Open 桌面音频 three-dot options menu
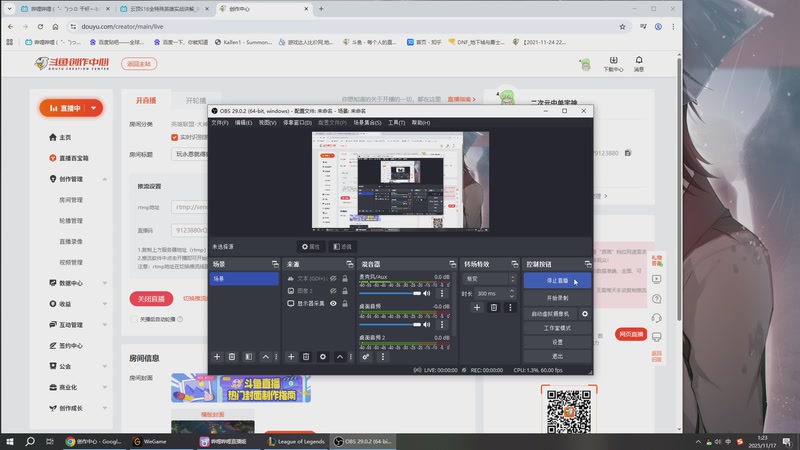This screenshot has height=450, width=800. (x=442, y=324)
